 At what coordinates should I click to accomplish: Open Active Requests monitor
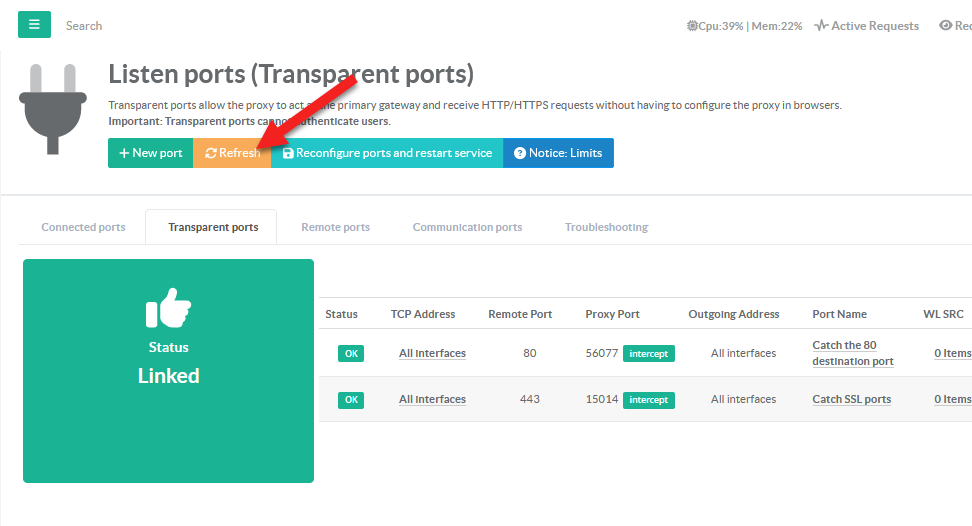coord(866,26)
